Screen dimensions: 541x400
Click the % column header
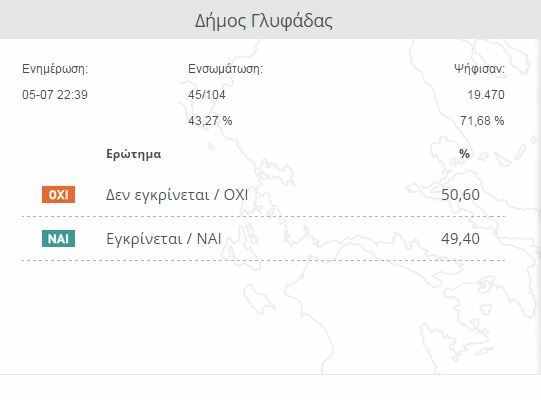pyautogui.click(x=464, y=154)
